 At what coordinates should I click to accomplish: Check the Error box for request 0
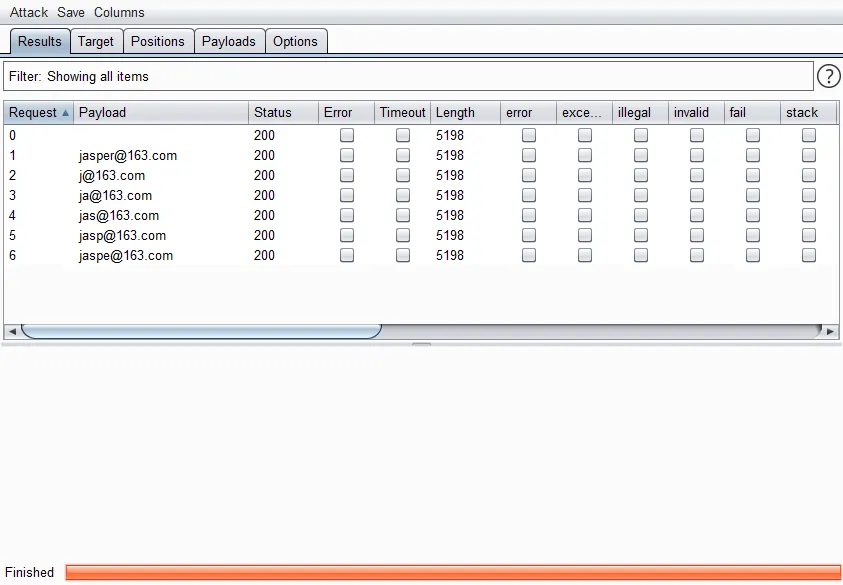point(347,135)
